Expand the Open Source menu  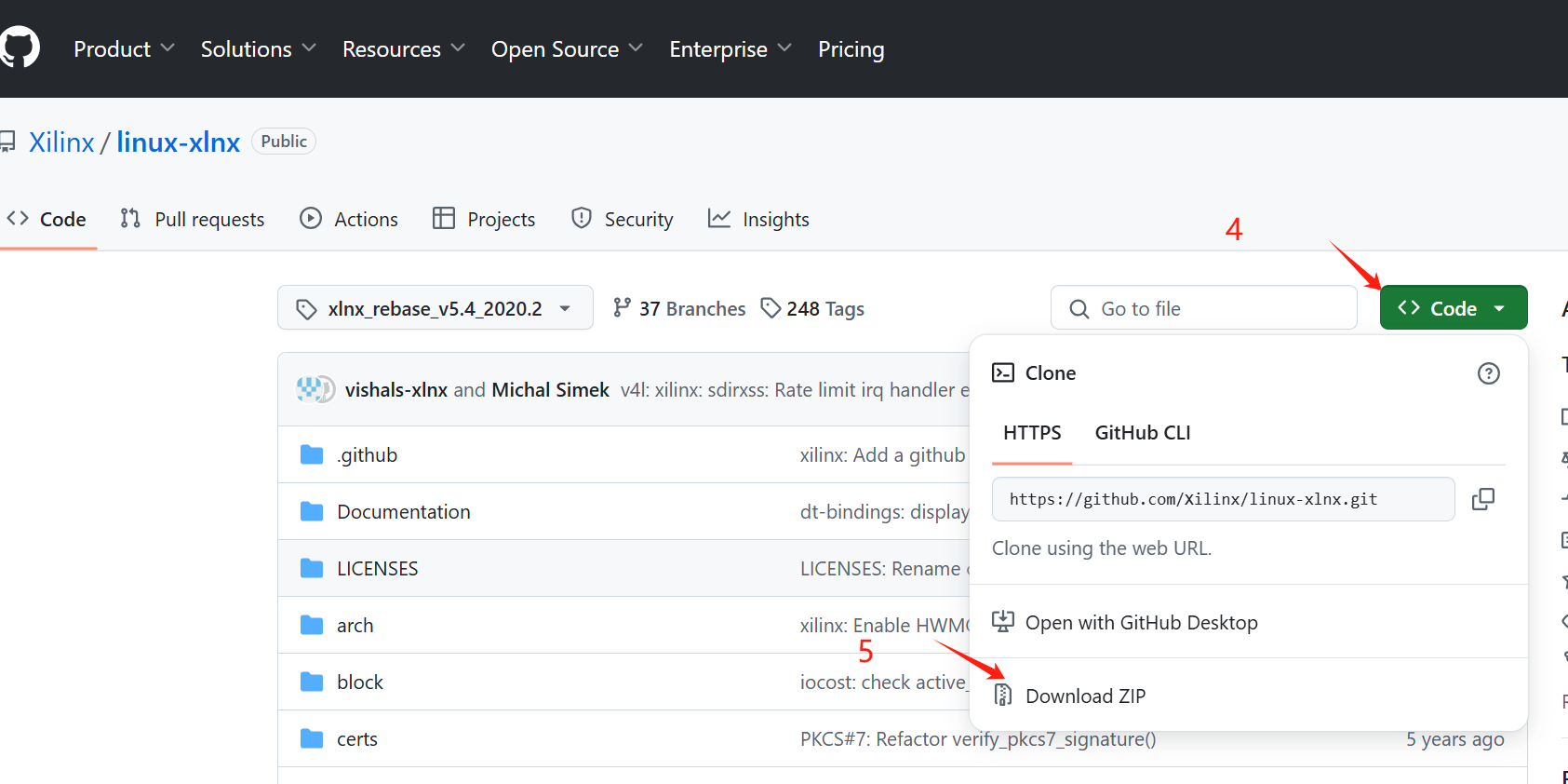[x=567, y=49]
